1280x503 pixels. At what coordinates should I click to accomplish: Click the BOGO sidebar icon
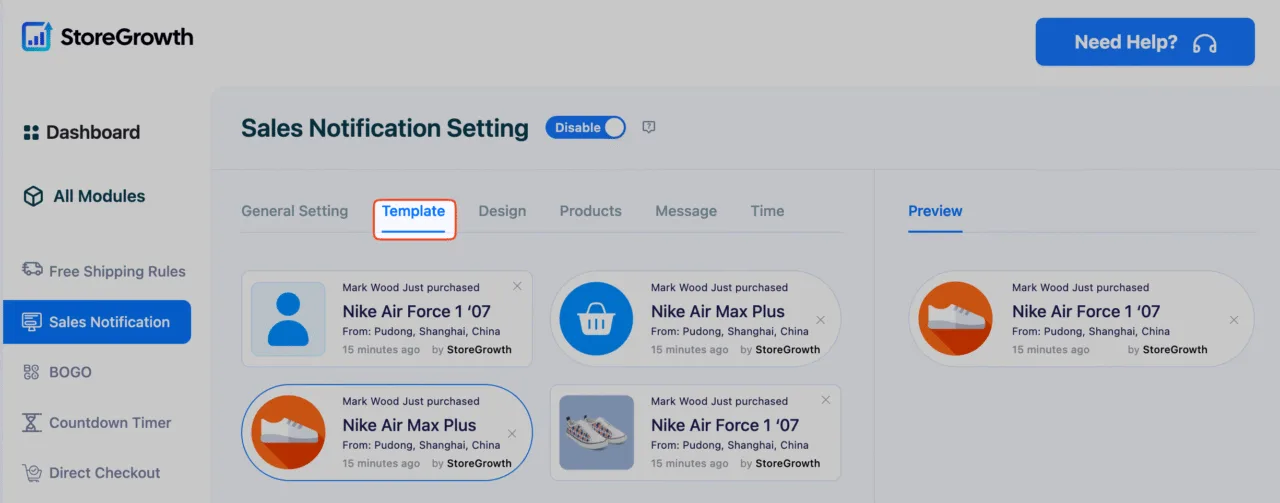pos(31,372)
